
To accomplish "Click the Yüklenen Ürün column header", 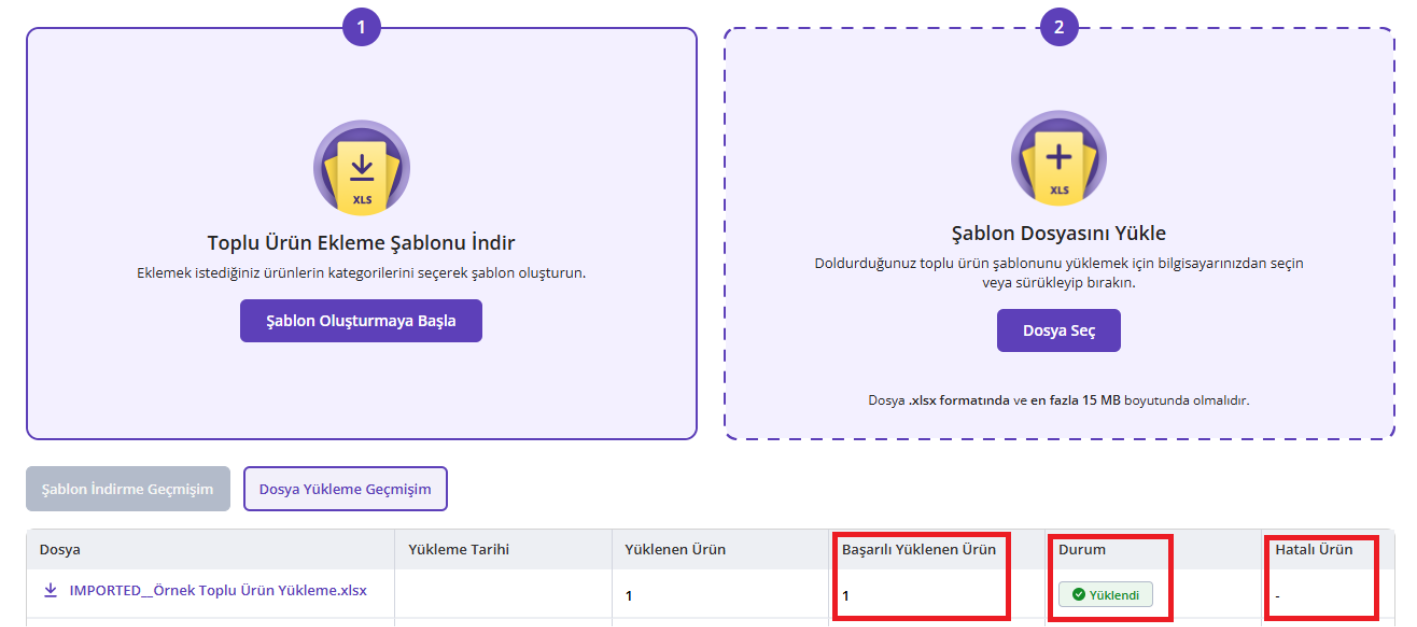I will coord(675,550).
